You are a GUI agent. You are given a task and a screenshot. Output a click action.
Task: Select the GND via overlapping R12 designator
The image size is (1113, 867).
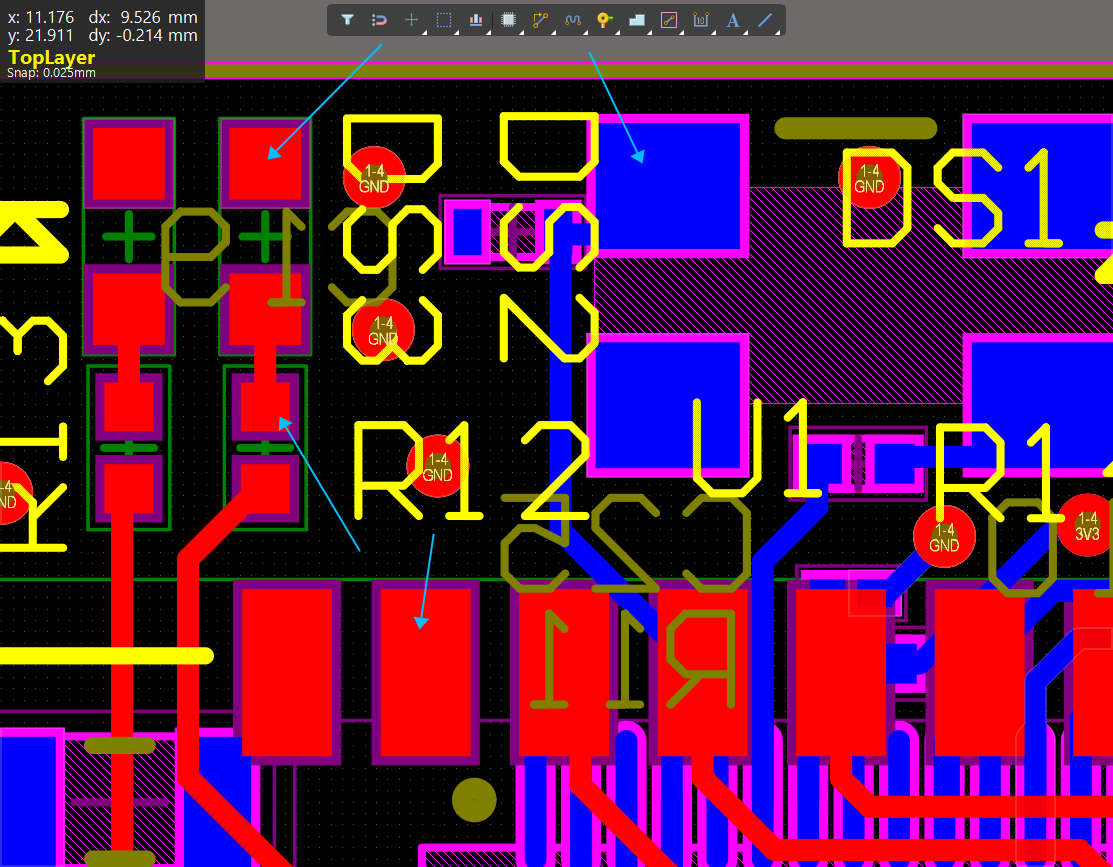[x=437, y=466]
